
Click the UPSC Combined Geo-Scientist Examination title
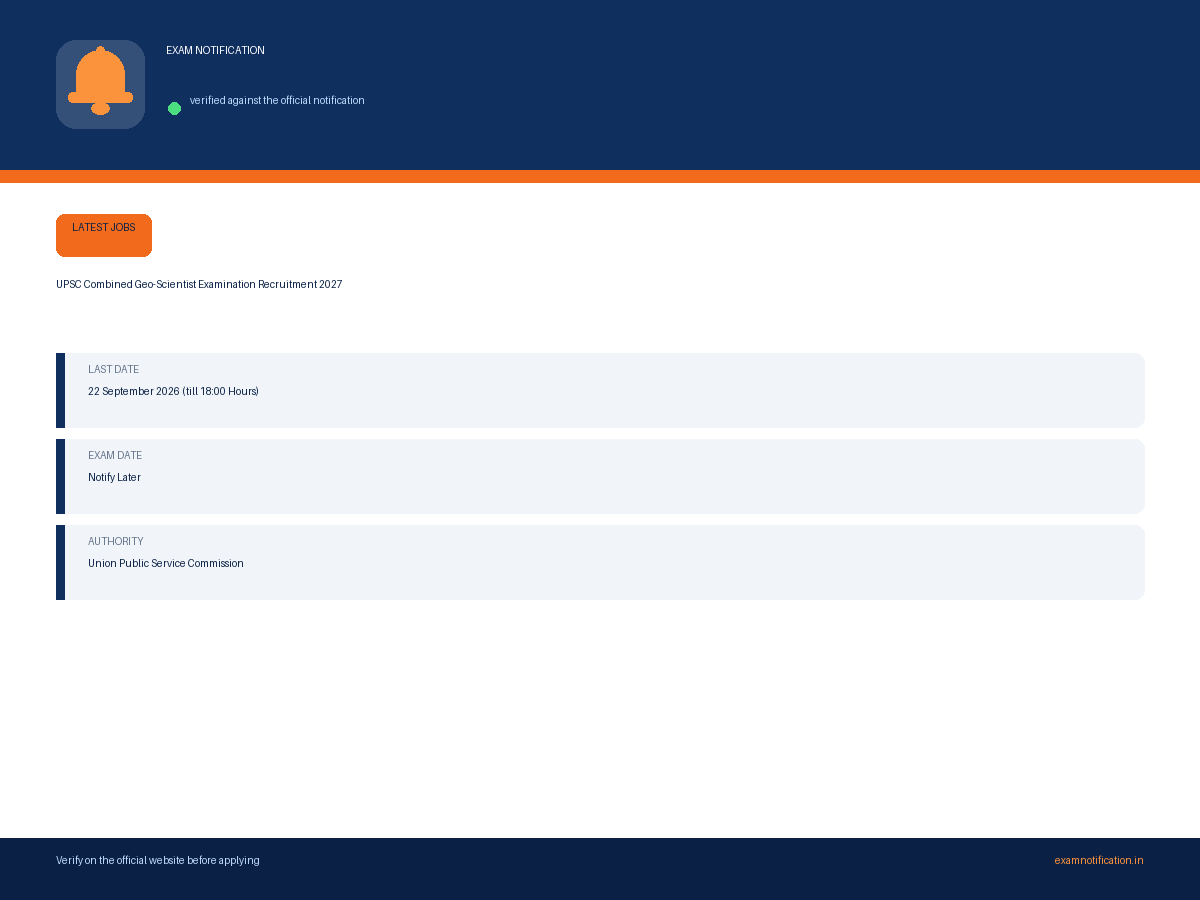point(199,284)
